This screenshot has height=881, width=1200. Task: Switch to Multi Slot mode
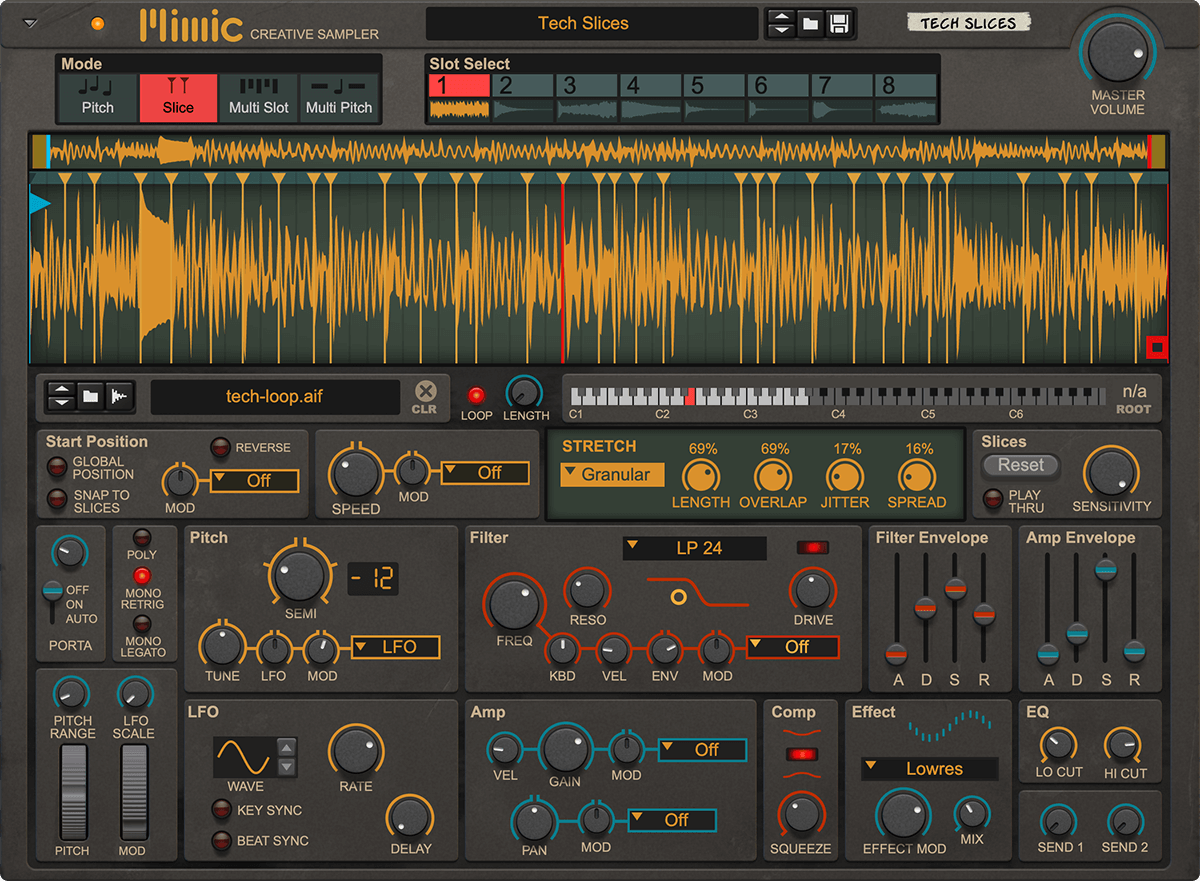258,96
